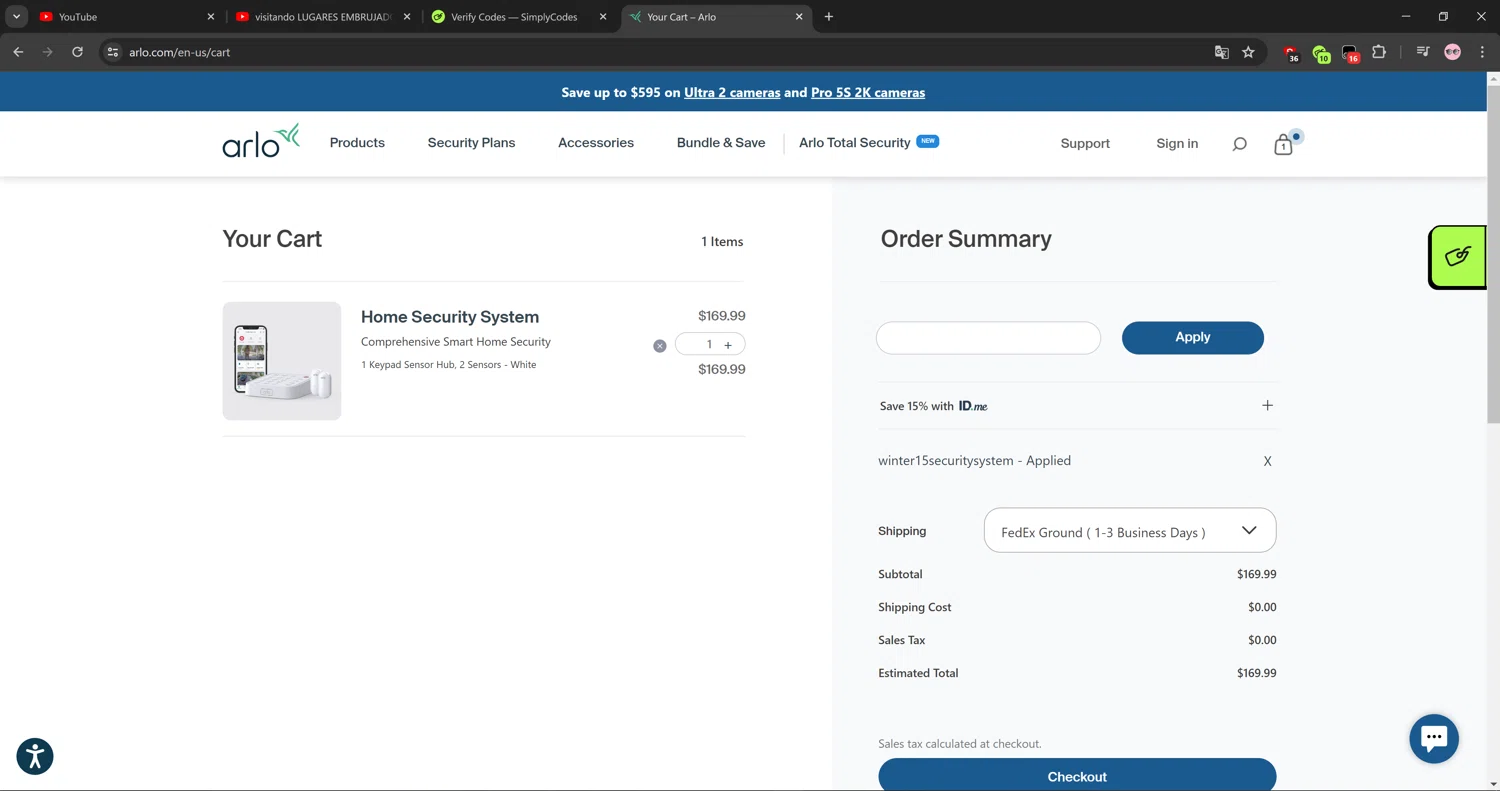Click the promo code input field
The width and height of the screenshot is (1500, 791).
(x=988, y=338)
